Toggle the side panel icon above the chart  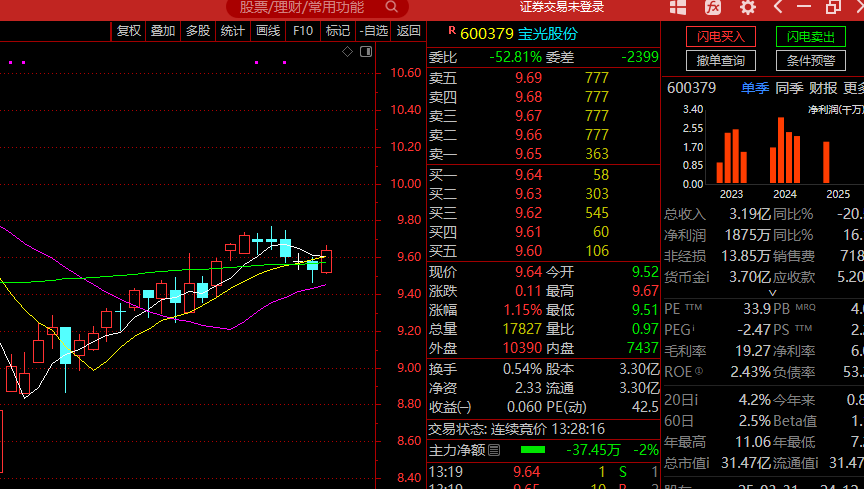click(x=366, y=52)
